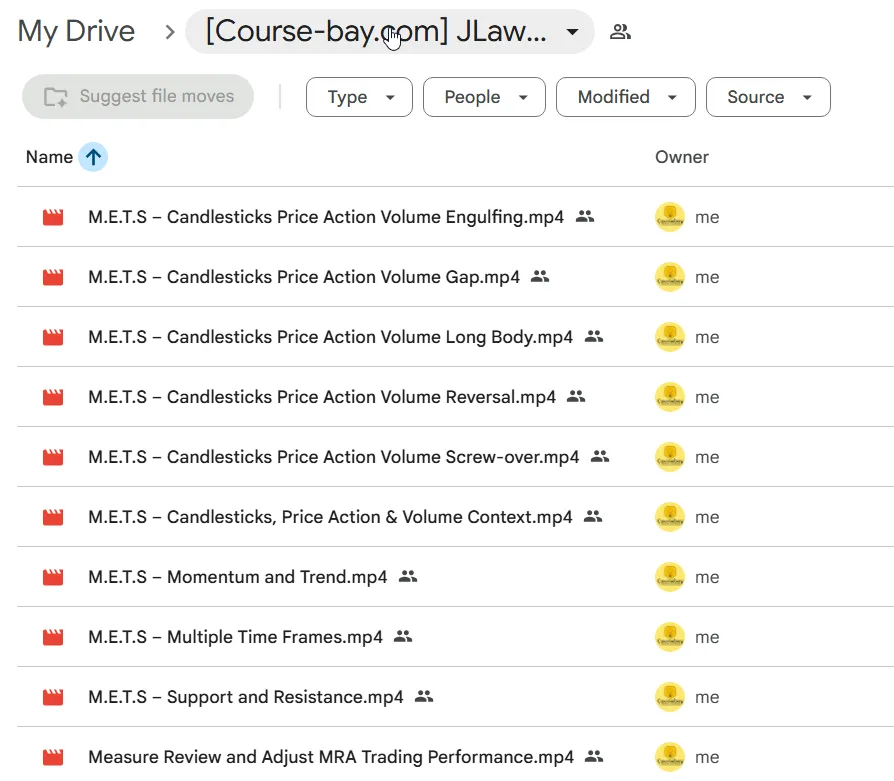This screenshot has height=781, width=894.
Task: Click the video icon for Momentum and Trend.mp4
Action: pos(53,577)
